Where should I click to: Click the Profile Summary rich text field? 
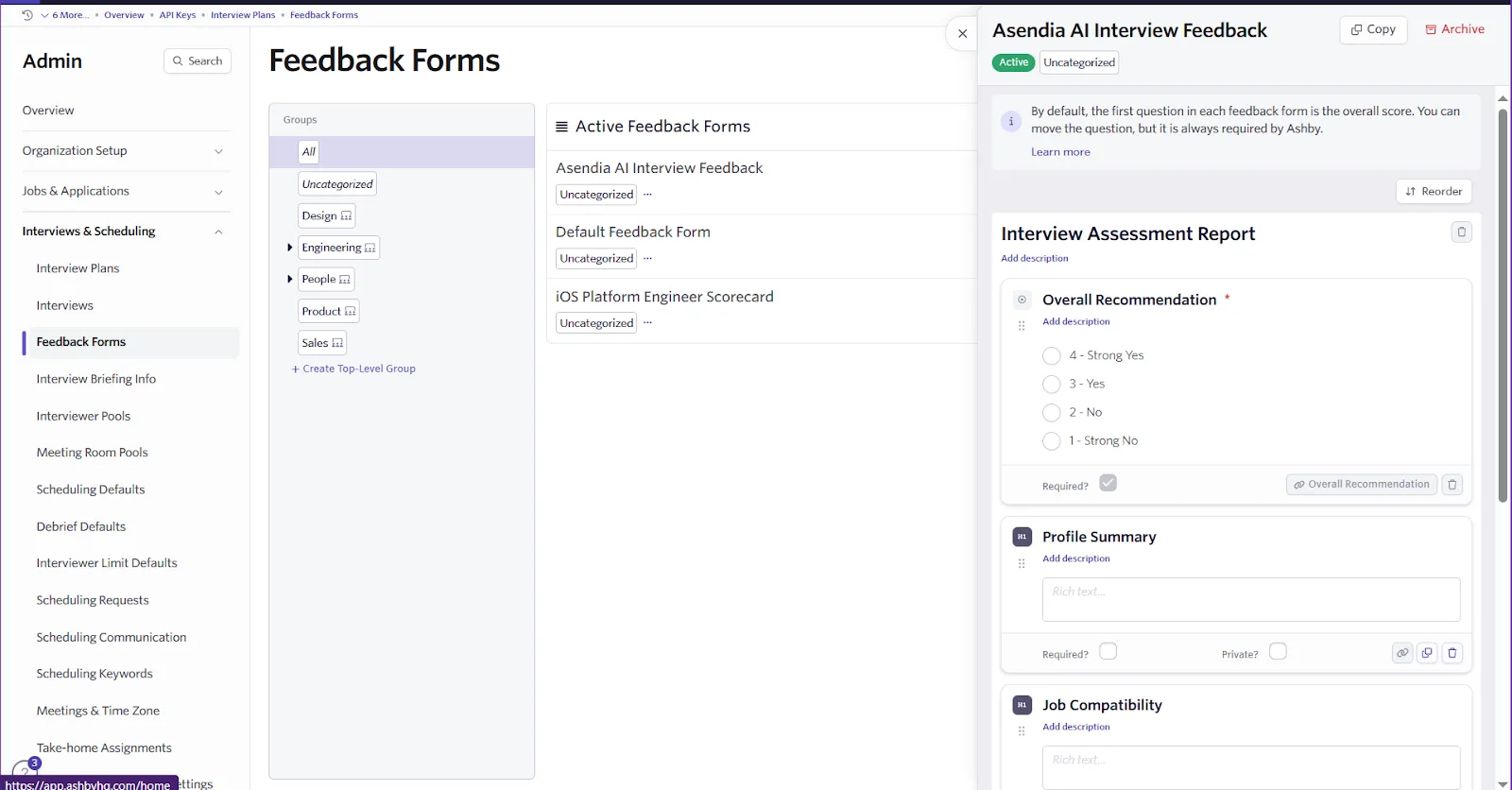click(1251, 600)
